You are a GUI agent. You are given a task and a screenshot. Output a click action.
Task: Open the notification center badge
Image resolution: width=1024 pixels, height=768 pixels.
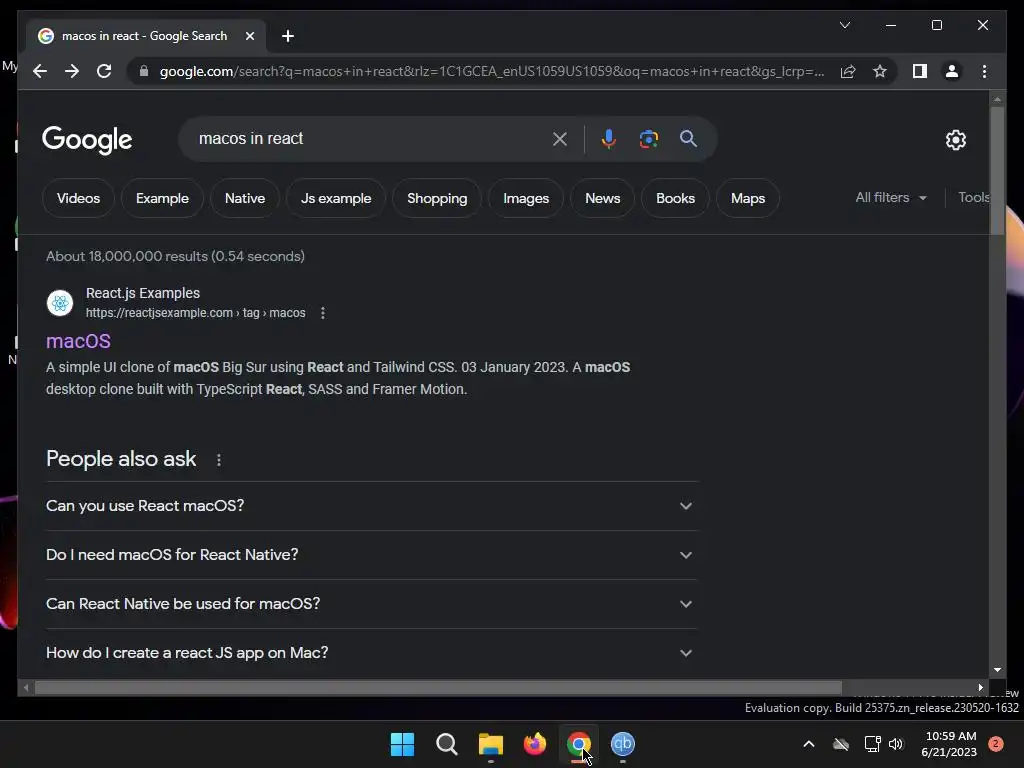[996, 744]
